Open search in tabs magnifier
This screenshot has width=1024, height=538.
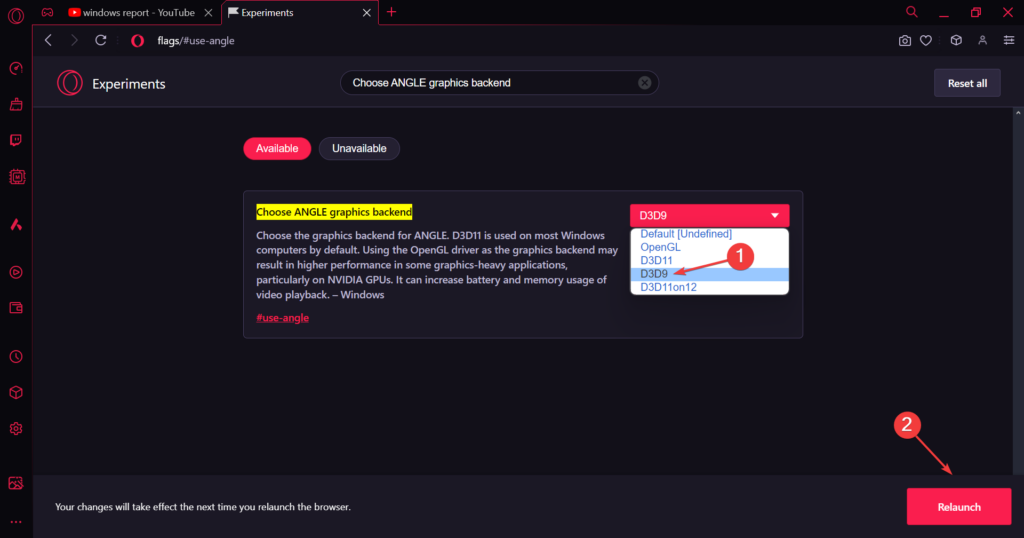pos(912,12)
